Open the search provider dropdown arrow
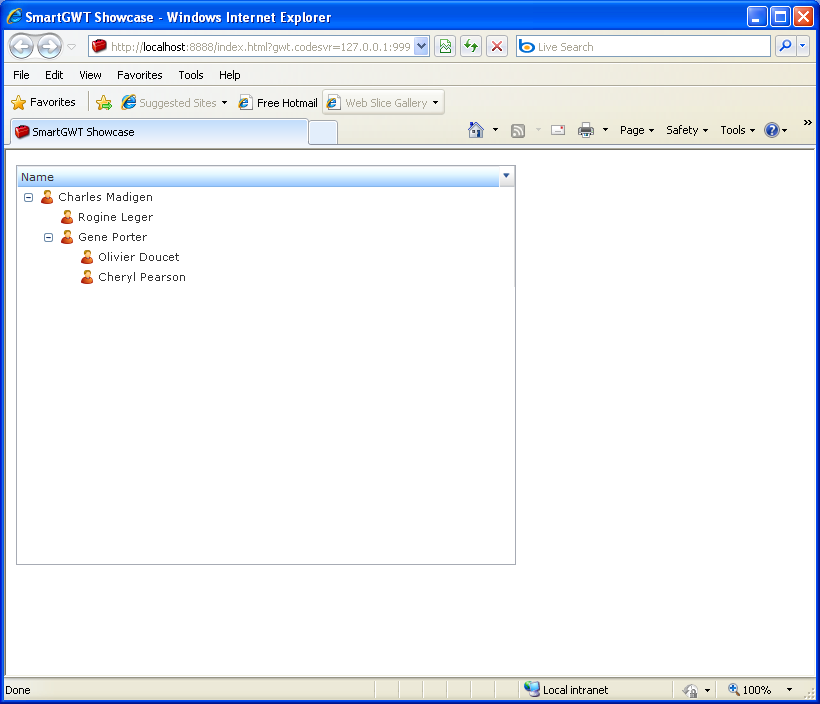 point(803,47)
